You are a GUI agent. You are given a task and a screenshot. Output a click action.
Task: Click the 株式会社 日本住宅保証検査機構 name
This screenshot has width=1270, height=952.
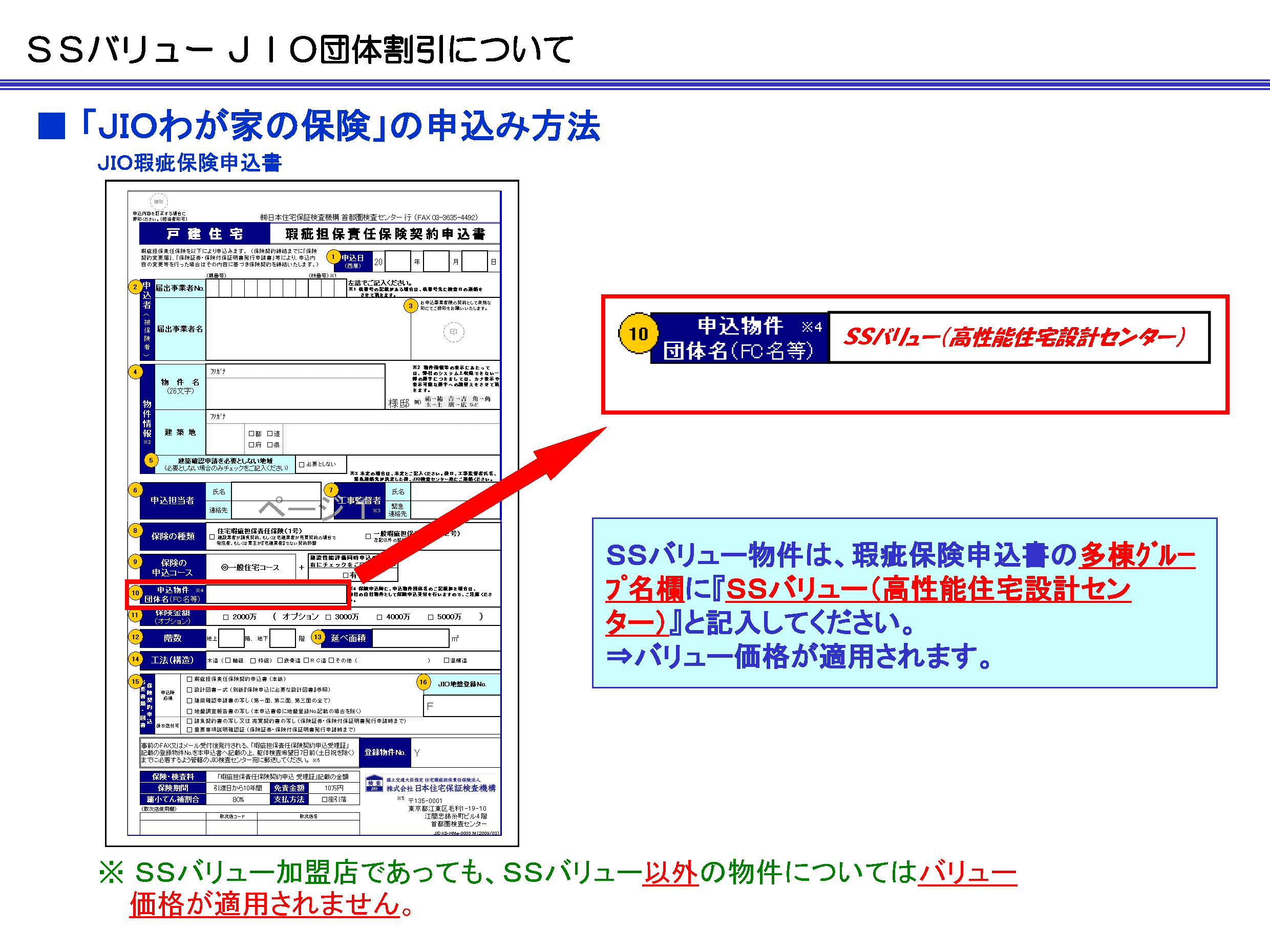[440, 788]
